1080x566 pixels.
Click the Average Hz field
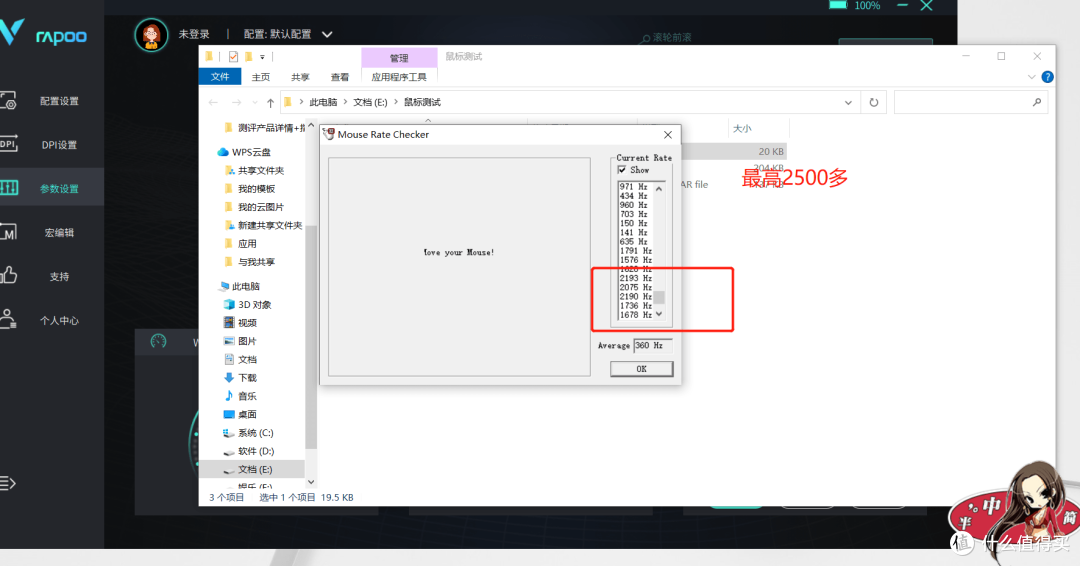point(652,346)
